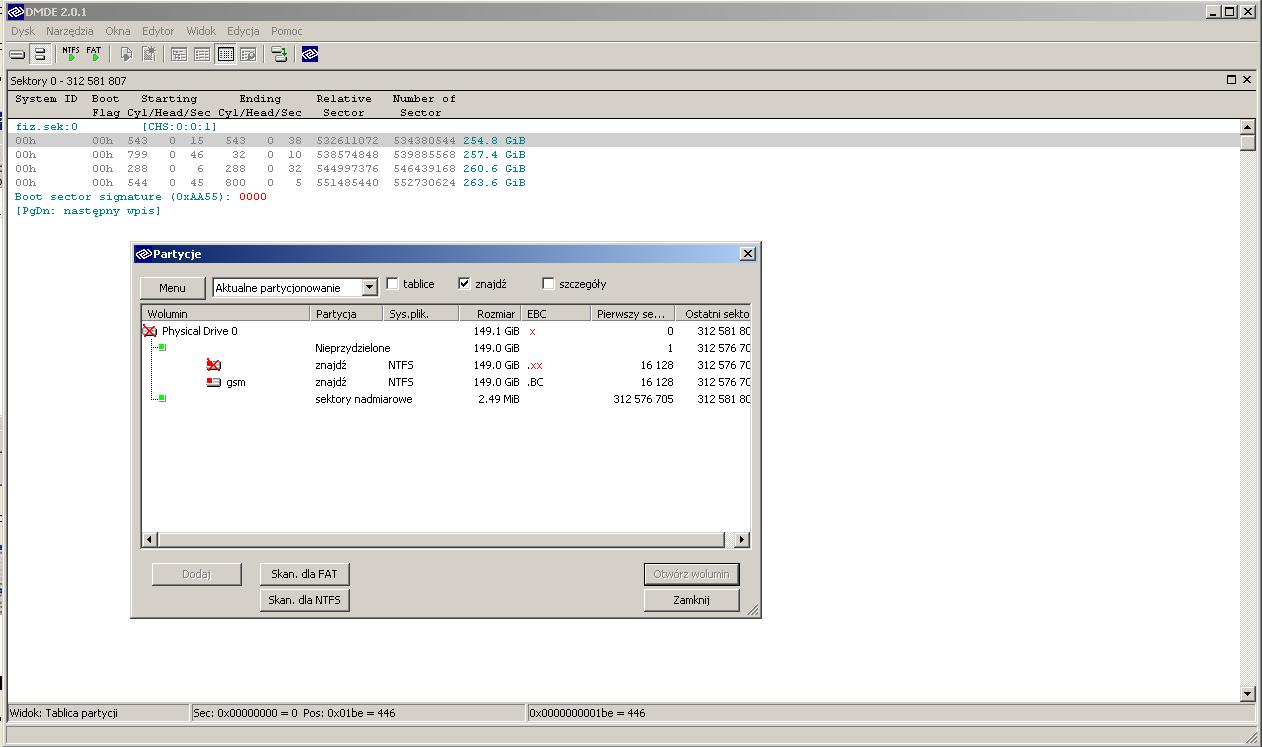Click the partition list scroll left arrow
This screenshot has height=747, width=1262.
click(150, 540)
